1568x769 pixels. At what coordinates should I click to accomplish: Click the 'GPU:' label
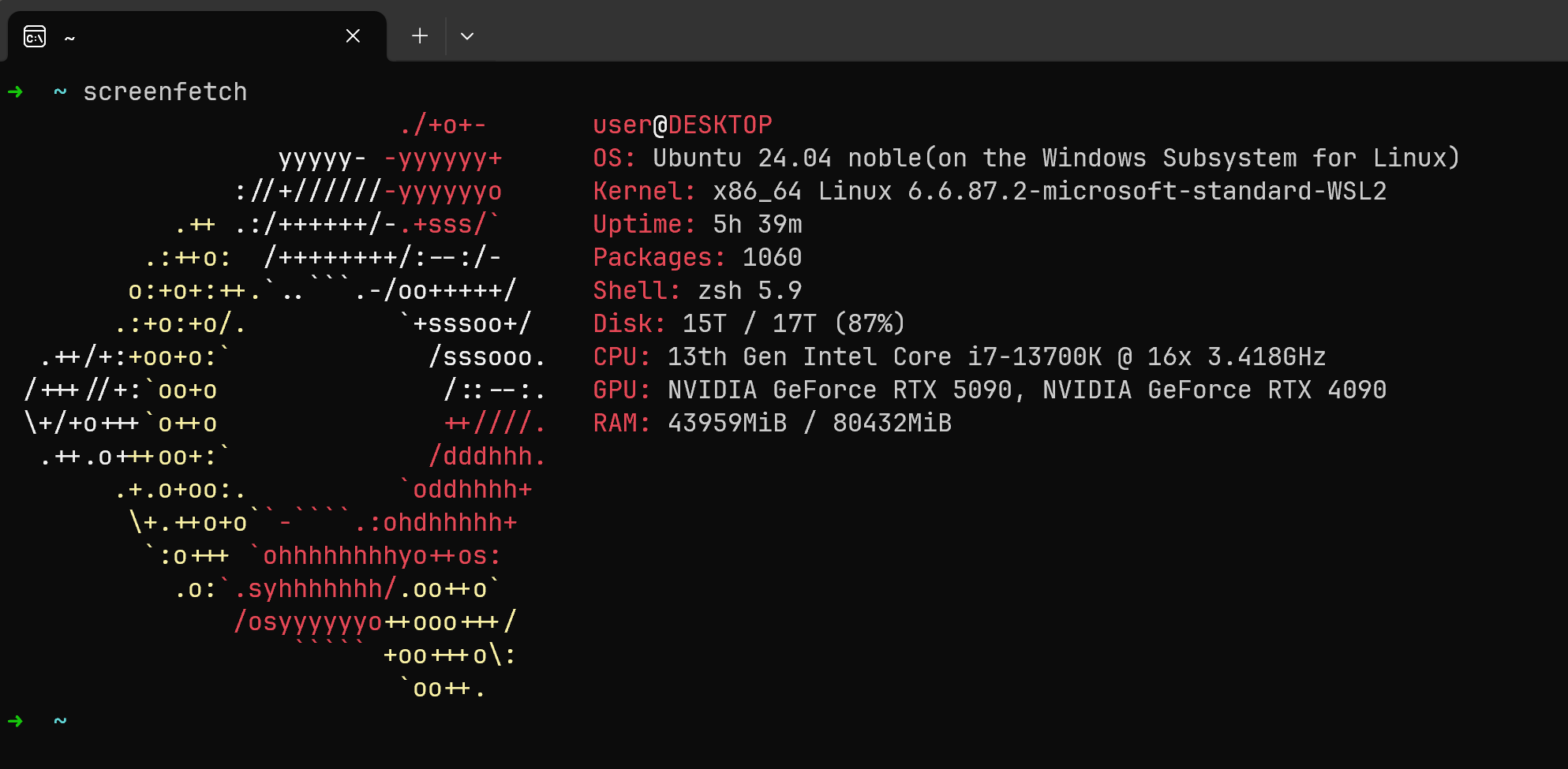click(x=622, y=390)
